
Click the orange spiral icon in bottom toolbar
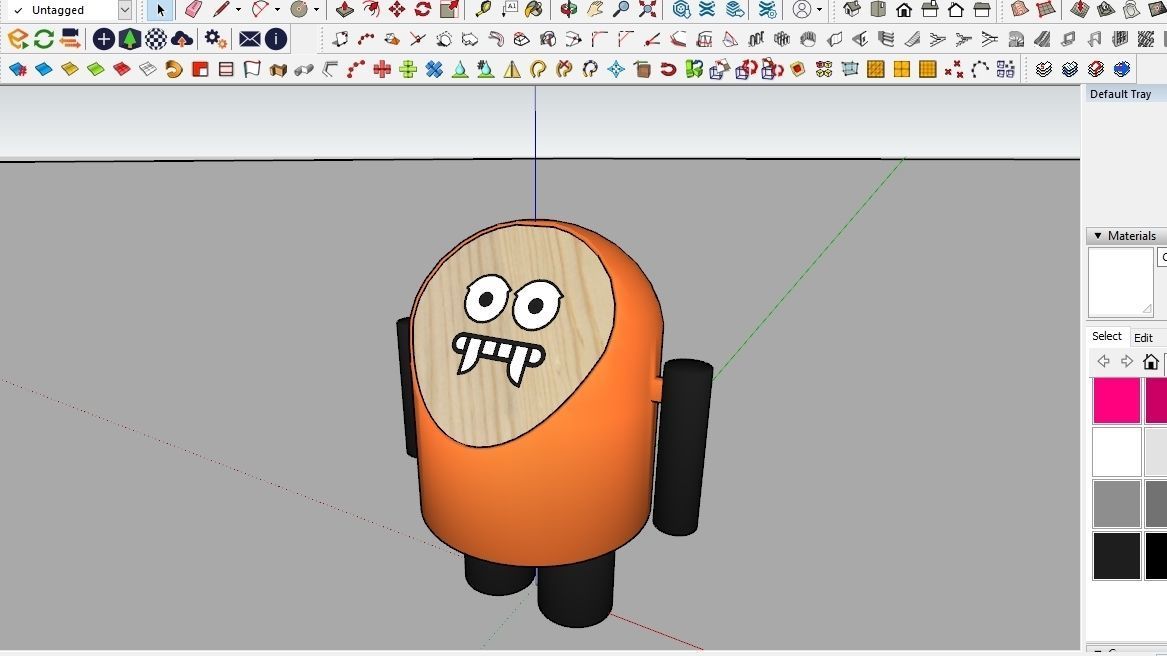coord(173,70)
